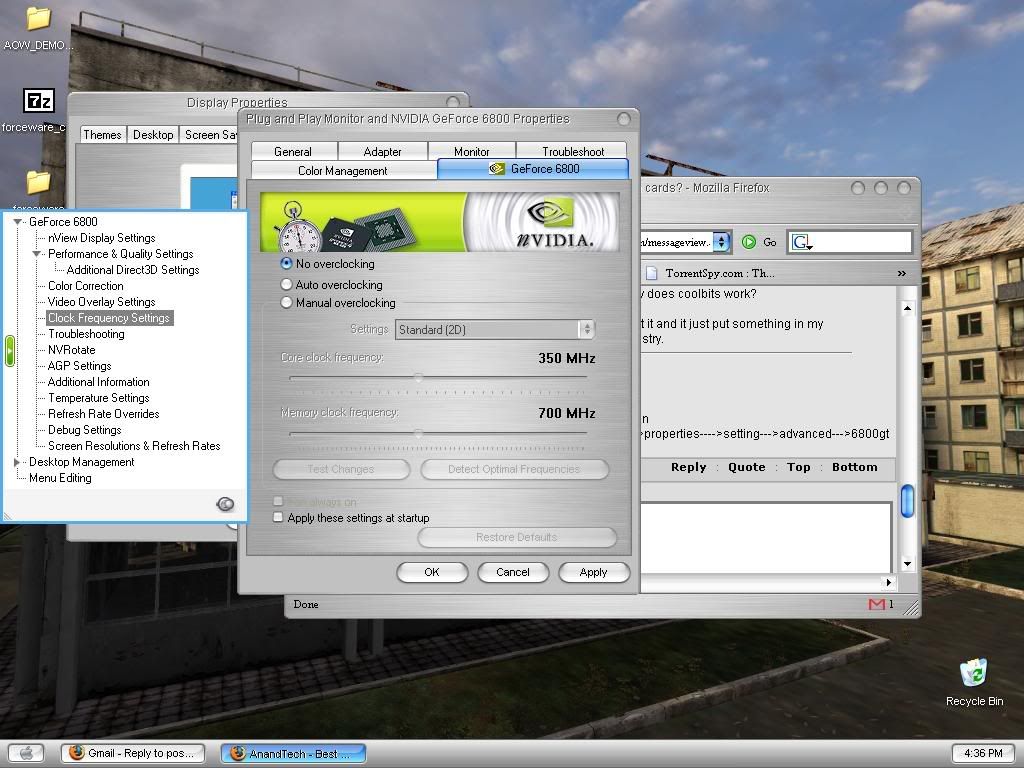Collapse Performance & Quality Settings node
This screenshot has height=768, width=1024.
[37, 254]
